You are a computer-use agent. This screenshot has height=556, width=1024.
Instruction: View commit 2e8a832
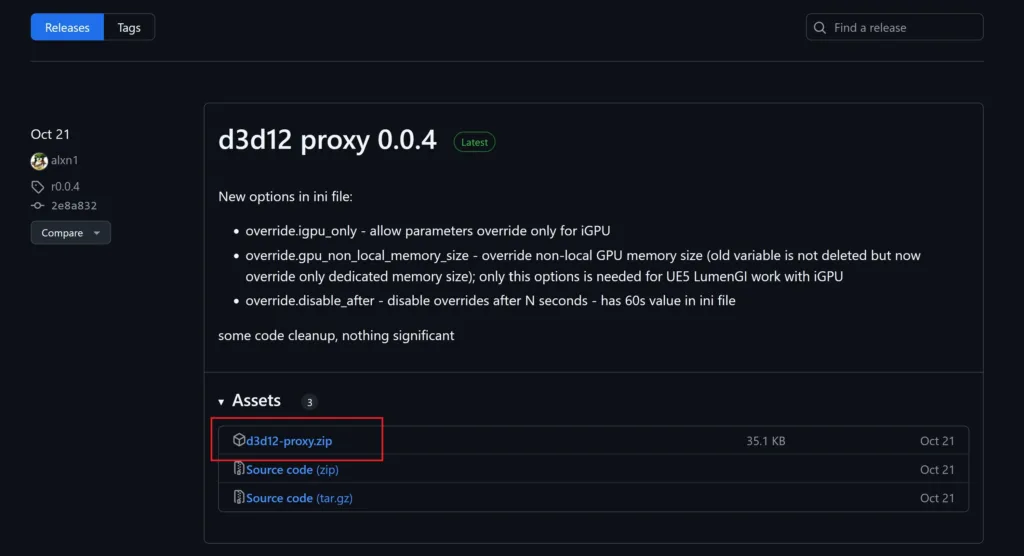pyautogui.click(x=74, y=206)
